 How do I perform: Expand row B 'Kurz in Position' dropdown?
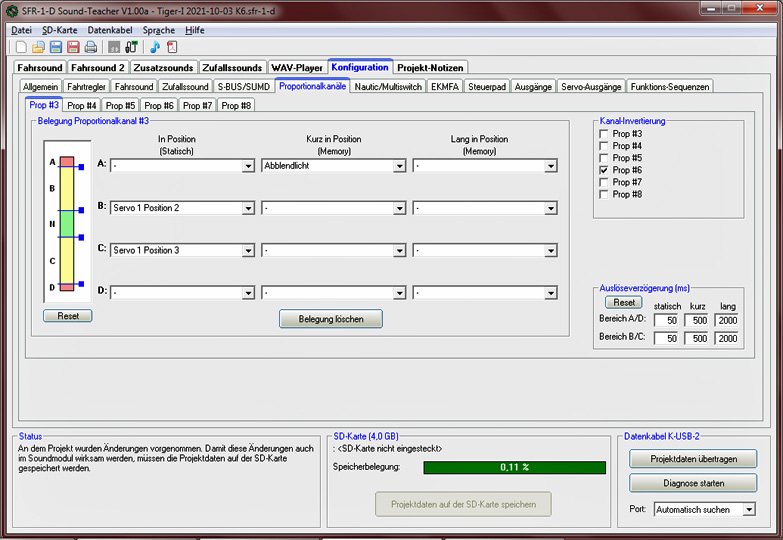399,208
